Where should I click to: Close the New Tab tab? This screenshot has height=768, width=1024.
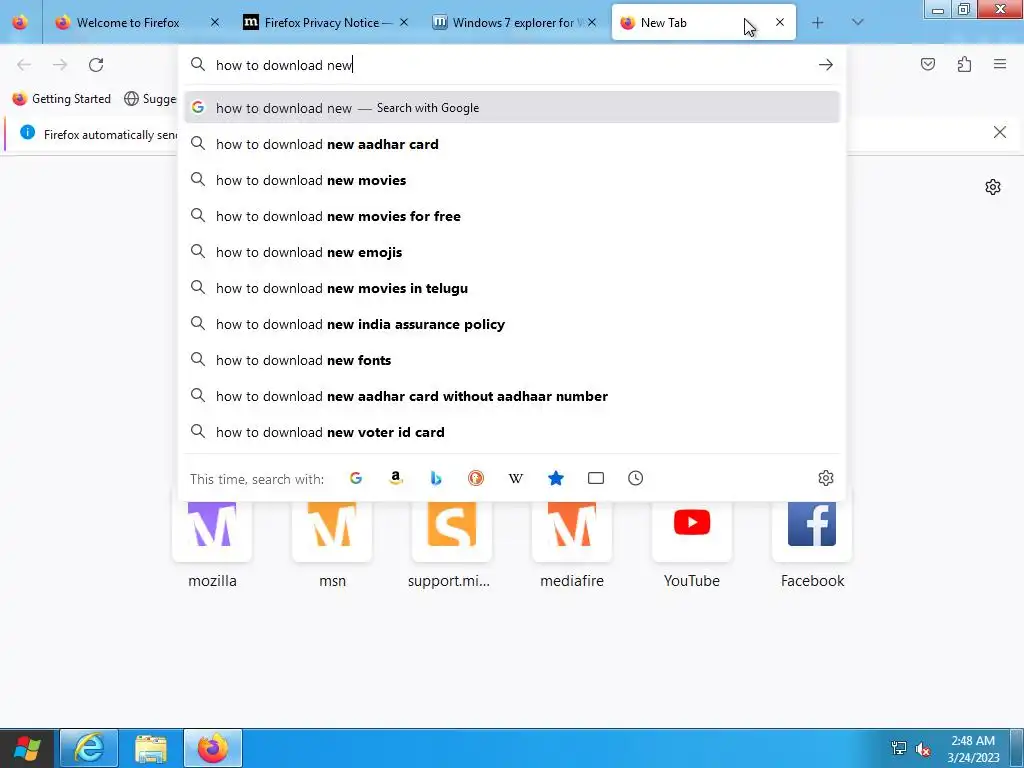pyautogui.click(x=780, y=22)
